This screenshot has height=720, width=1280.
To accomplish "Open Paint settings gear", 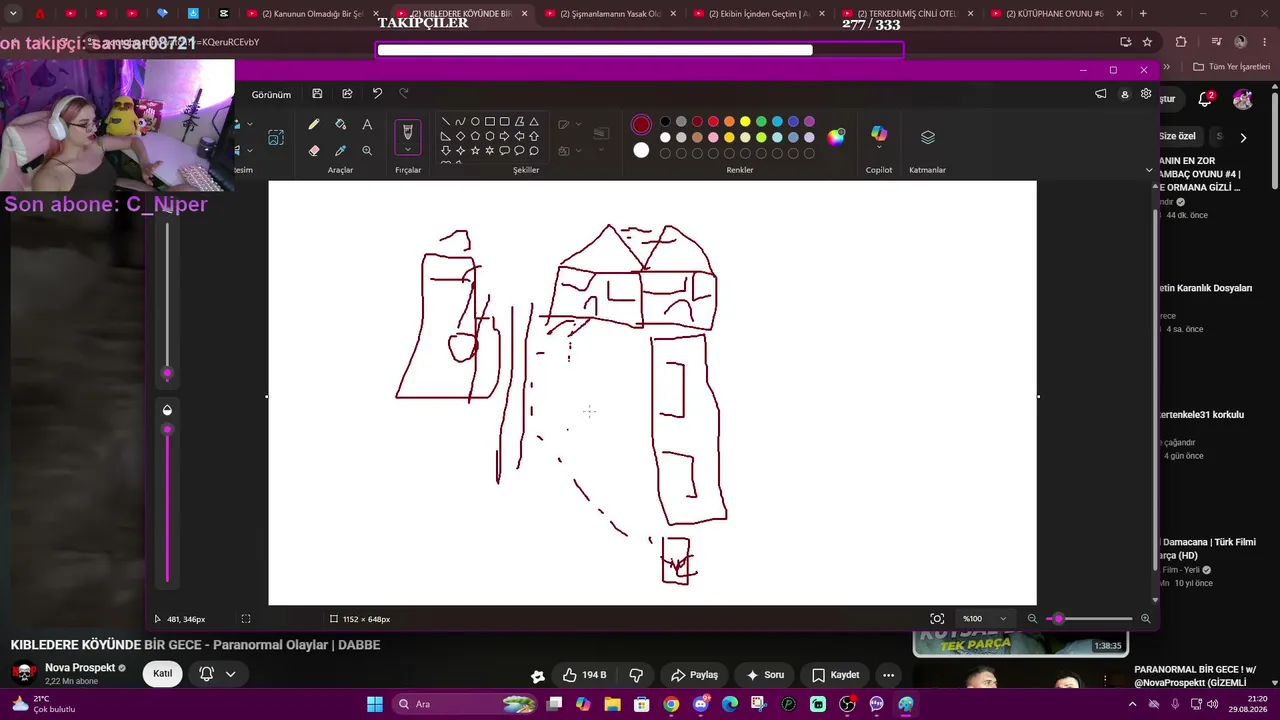I will pos(1146,94).
